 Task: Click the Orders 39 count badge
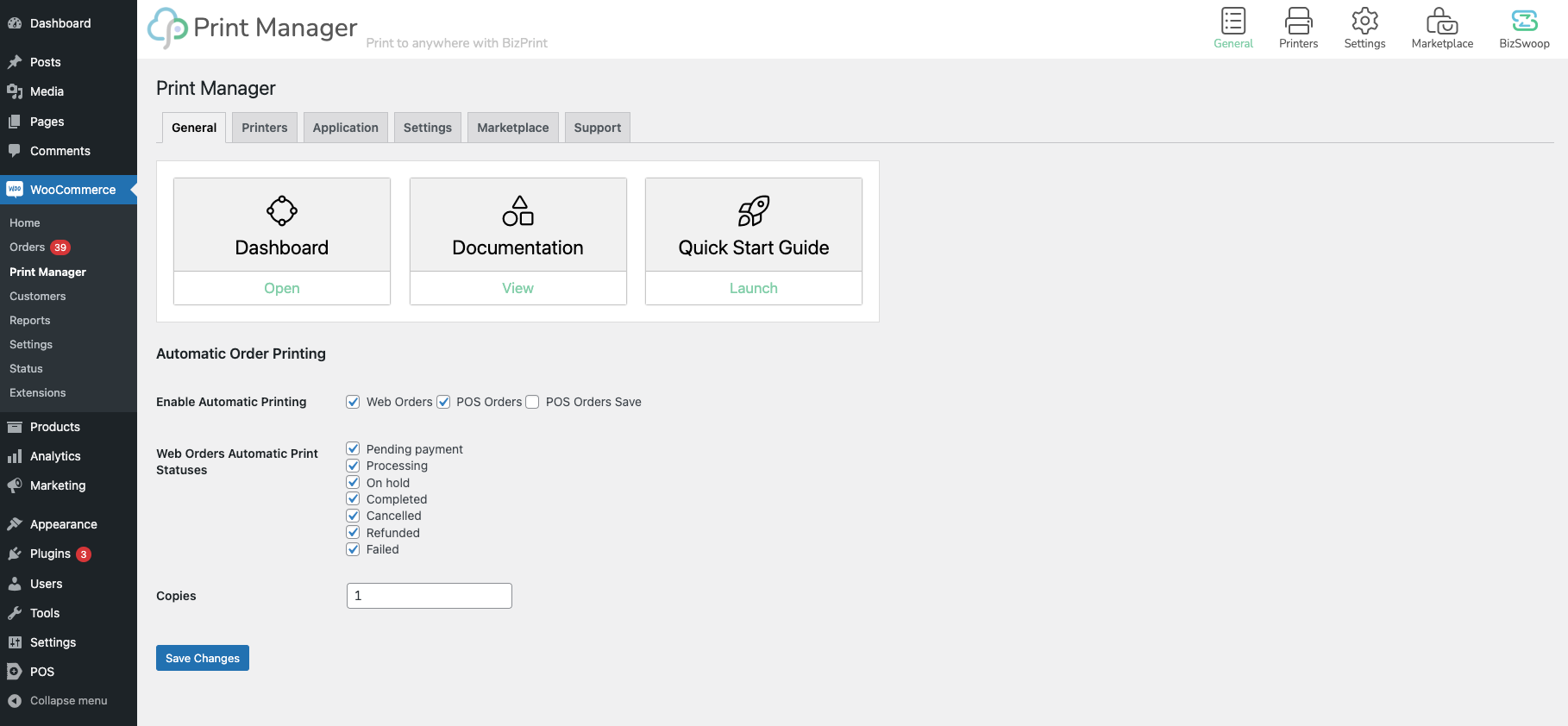pos(60,247)
